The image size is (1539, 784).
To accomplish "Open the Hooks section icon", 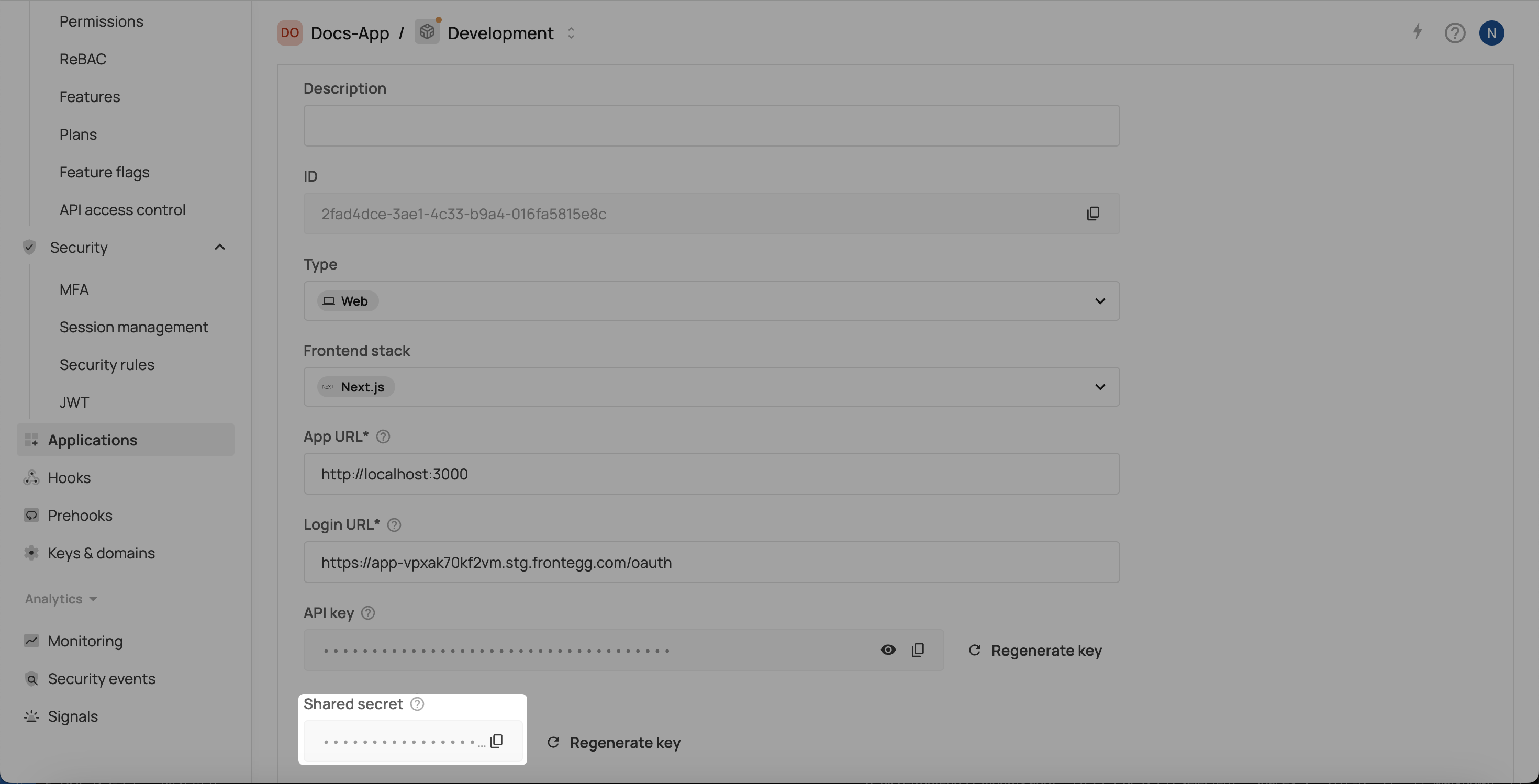I will click(x=31, y=478).
